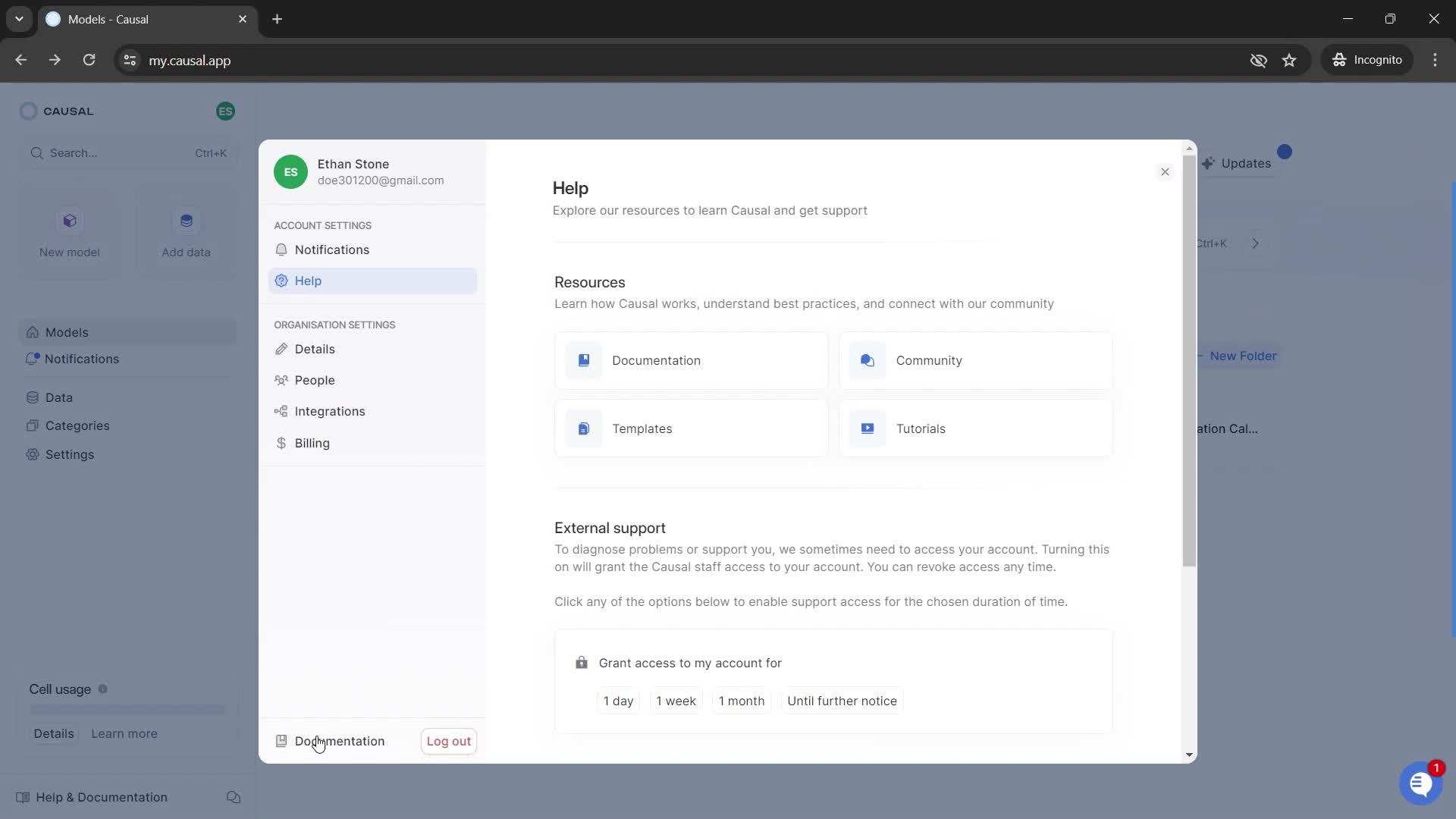Viewport: 1456px width, 819px height.
Task: Expand Organisation Settings section
Action: point(334,324)
